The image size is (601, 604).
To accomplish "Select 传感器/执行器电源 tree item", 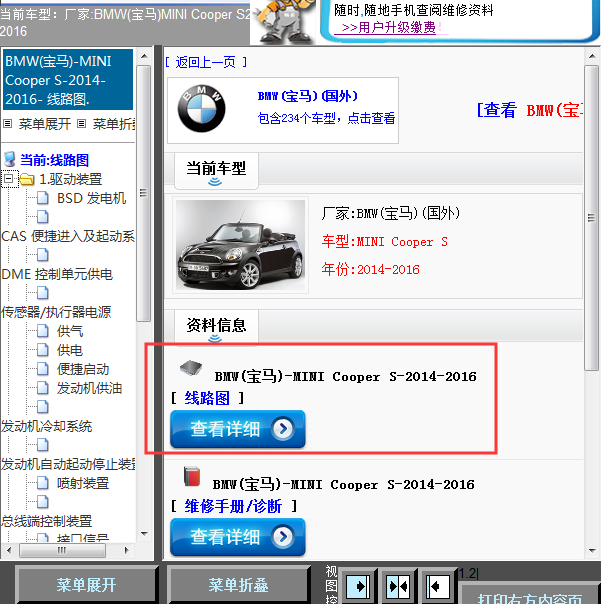I will tap(56, 312).
